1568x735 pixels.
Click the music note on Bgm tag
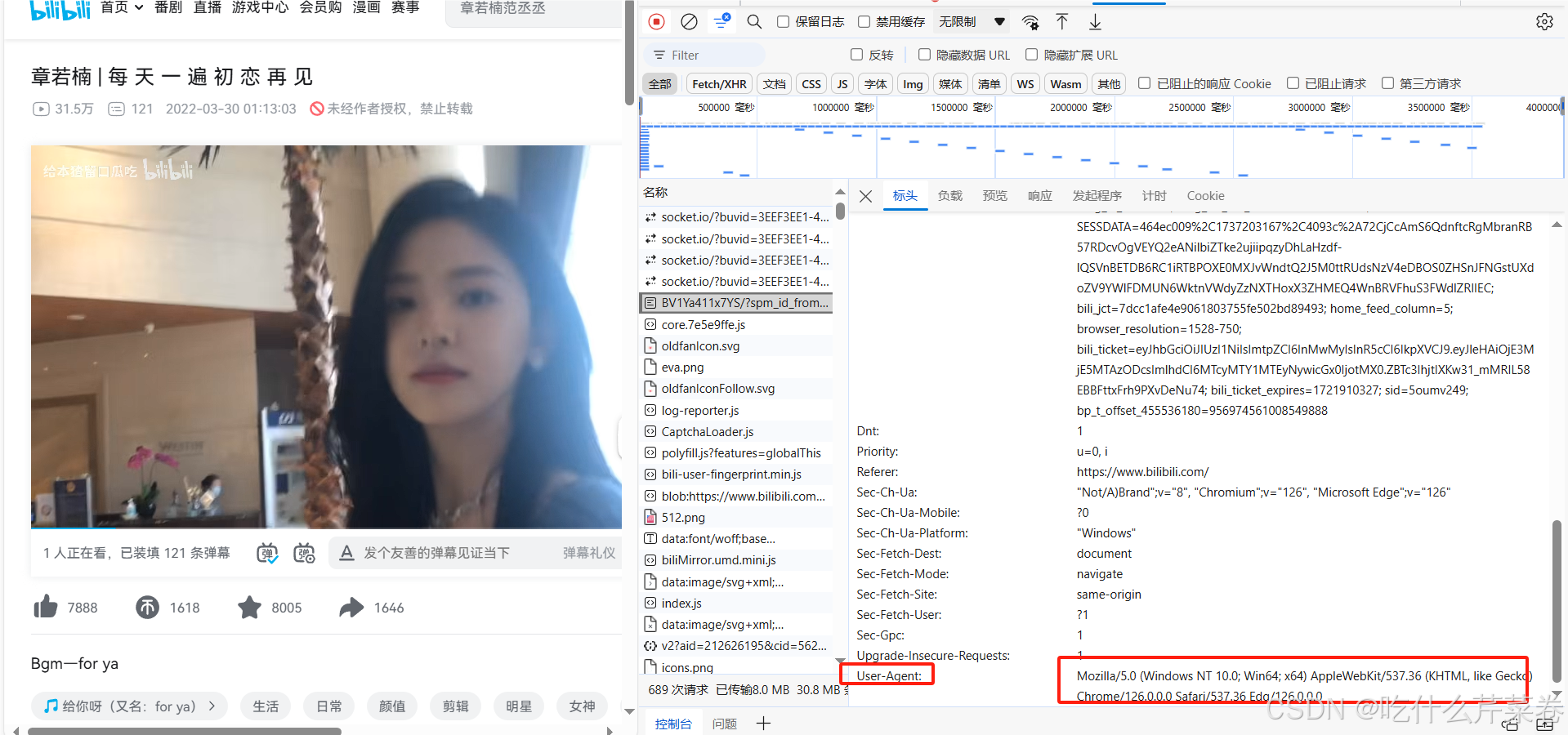[x=51, y=706]
